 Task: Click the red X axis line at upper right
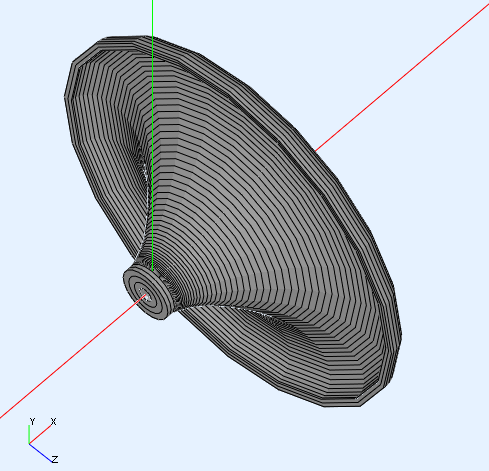(402, 77)
